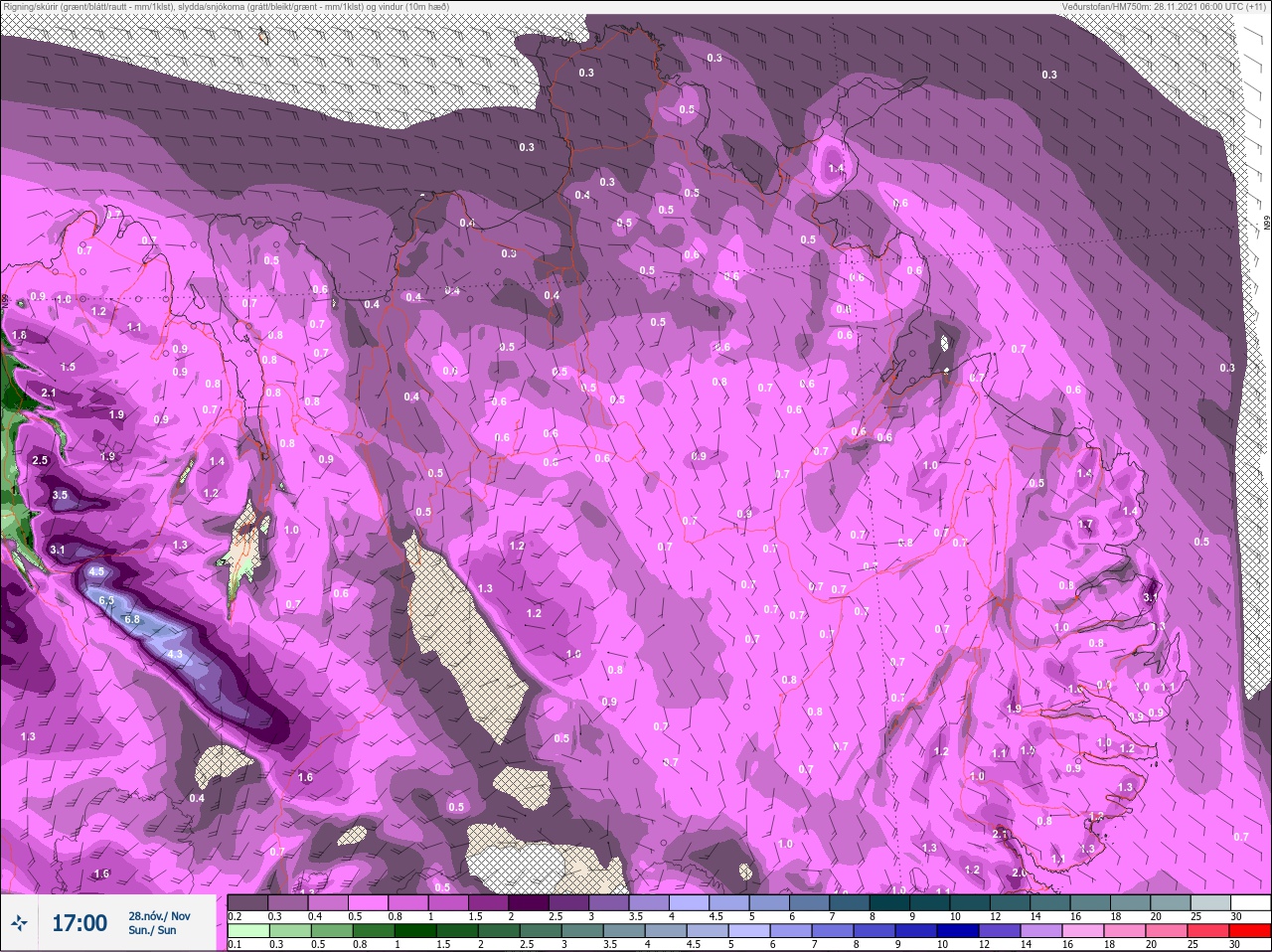This screenshot has height=952, width=1272.
Task: Click the 2.5 value near the west edge
Action: pos(40,460)
